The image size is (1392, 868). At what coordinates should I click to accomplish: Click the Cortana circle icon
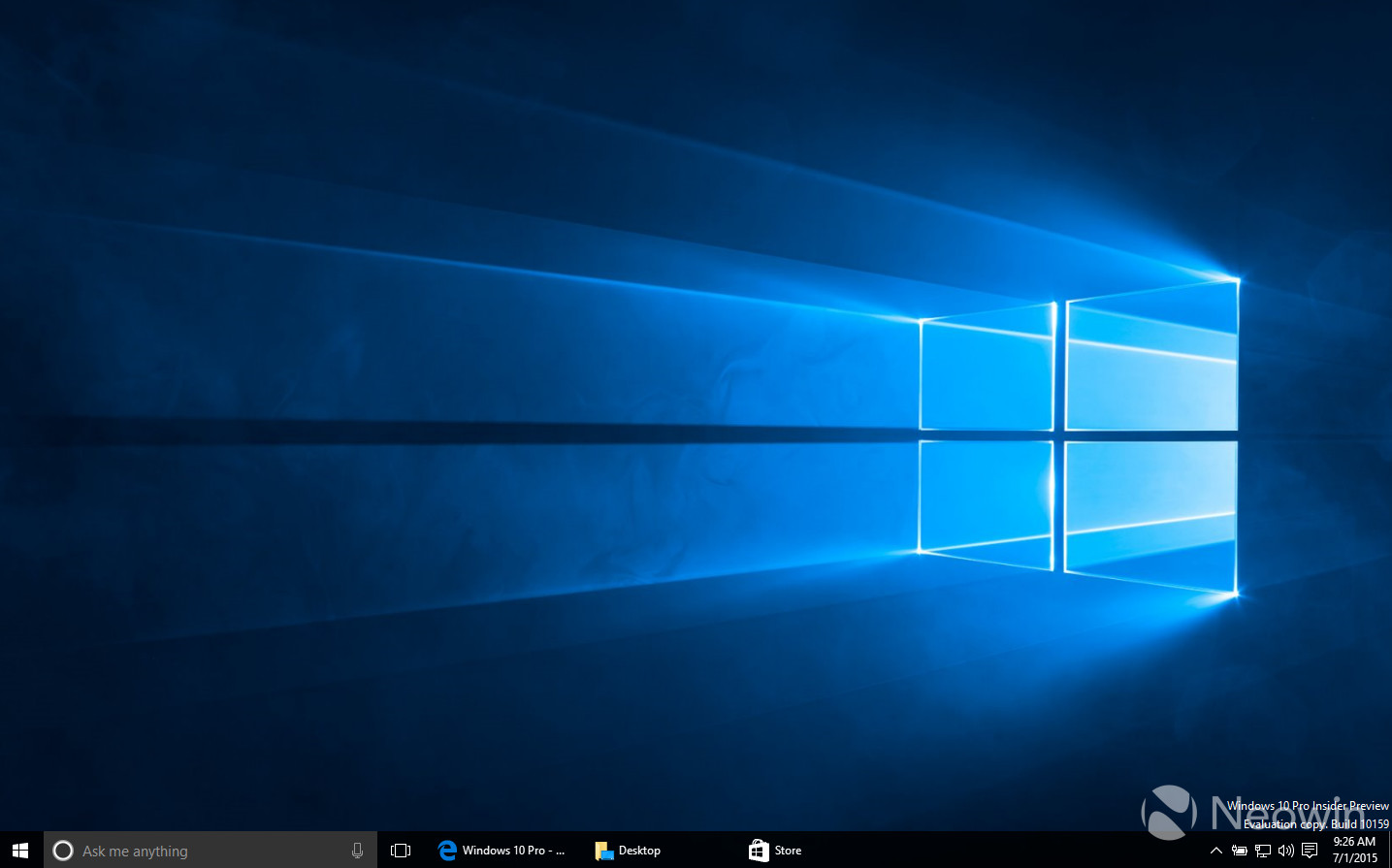click(x=63, y=851)
